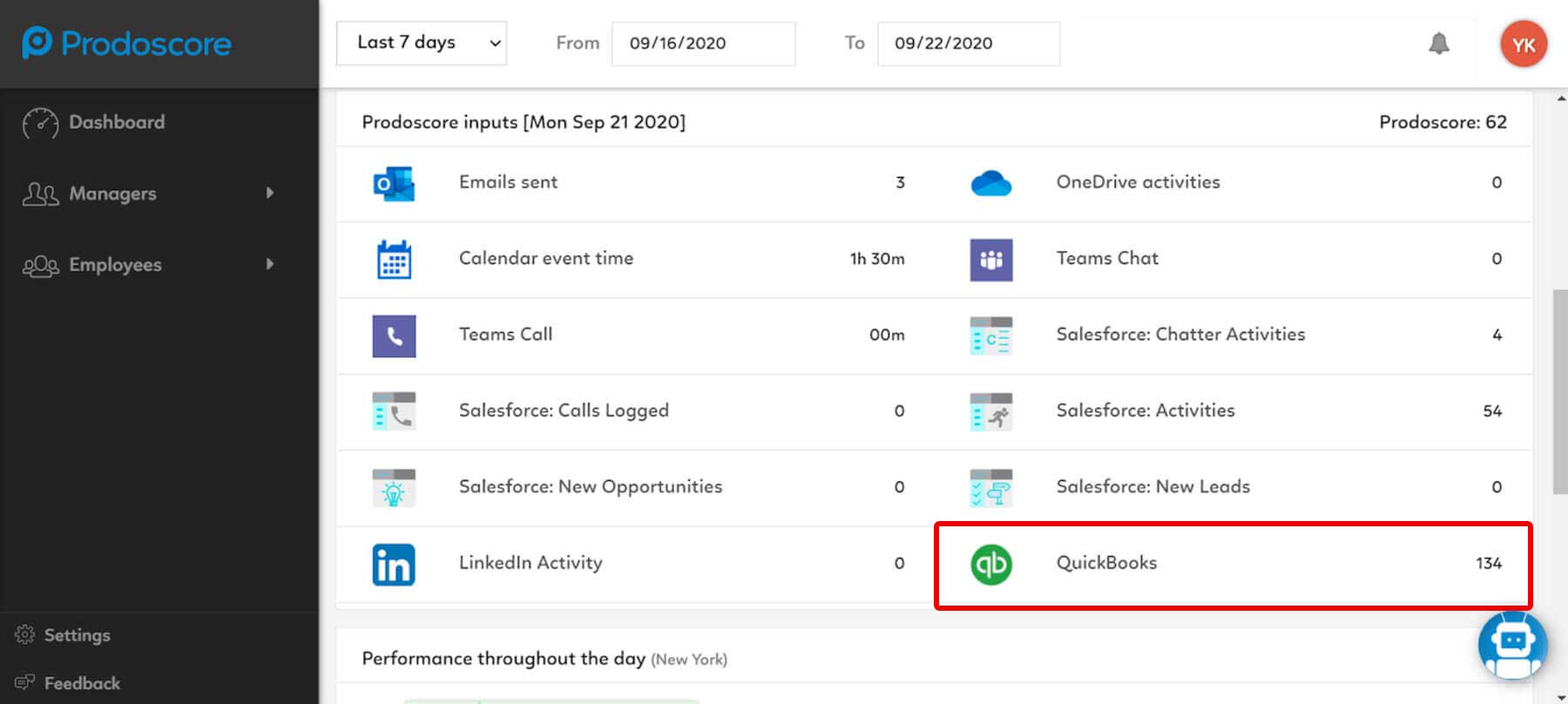Click the QuickBooks green icon

point(991,564)
